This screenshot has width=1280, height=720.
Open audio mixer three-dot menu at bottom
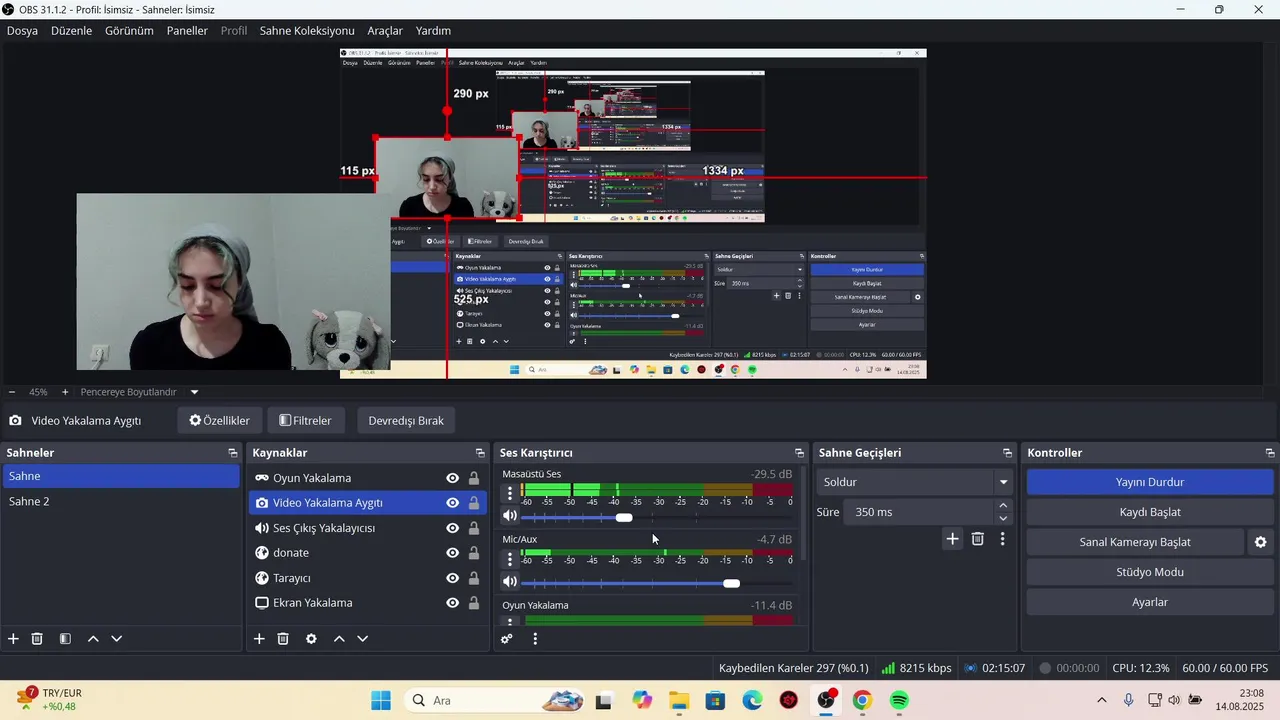[535, 638]
